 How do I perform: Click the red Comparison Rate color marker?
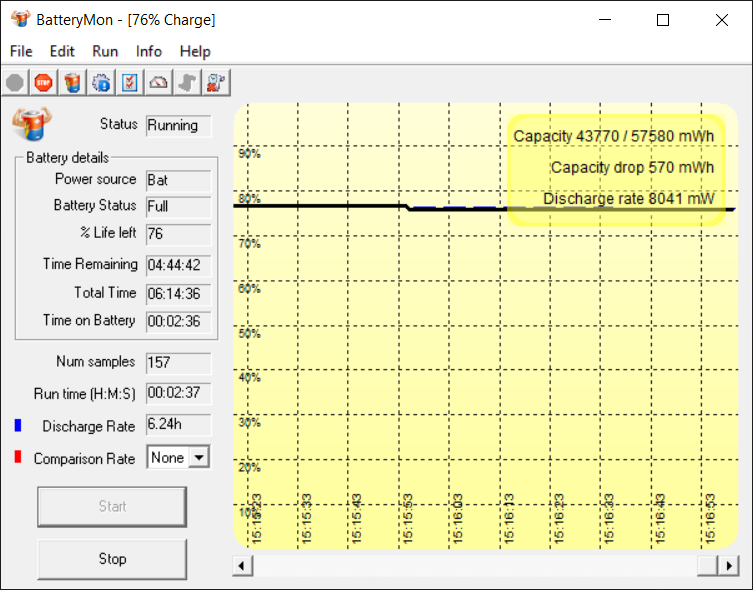(x=18, y=457)
